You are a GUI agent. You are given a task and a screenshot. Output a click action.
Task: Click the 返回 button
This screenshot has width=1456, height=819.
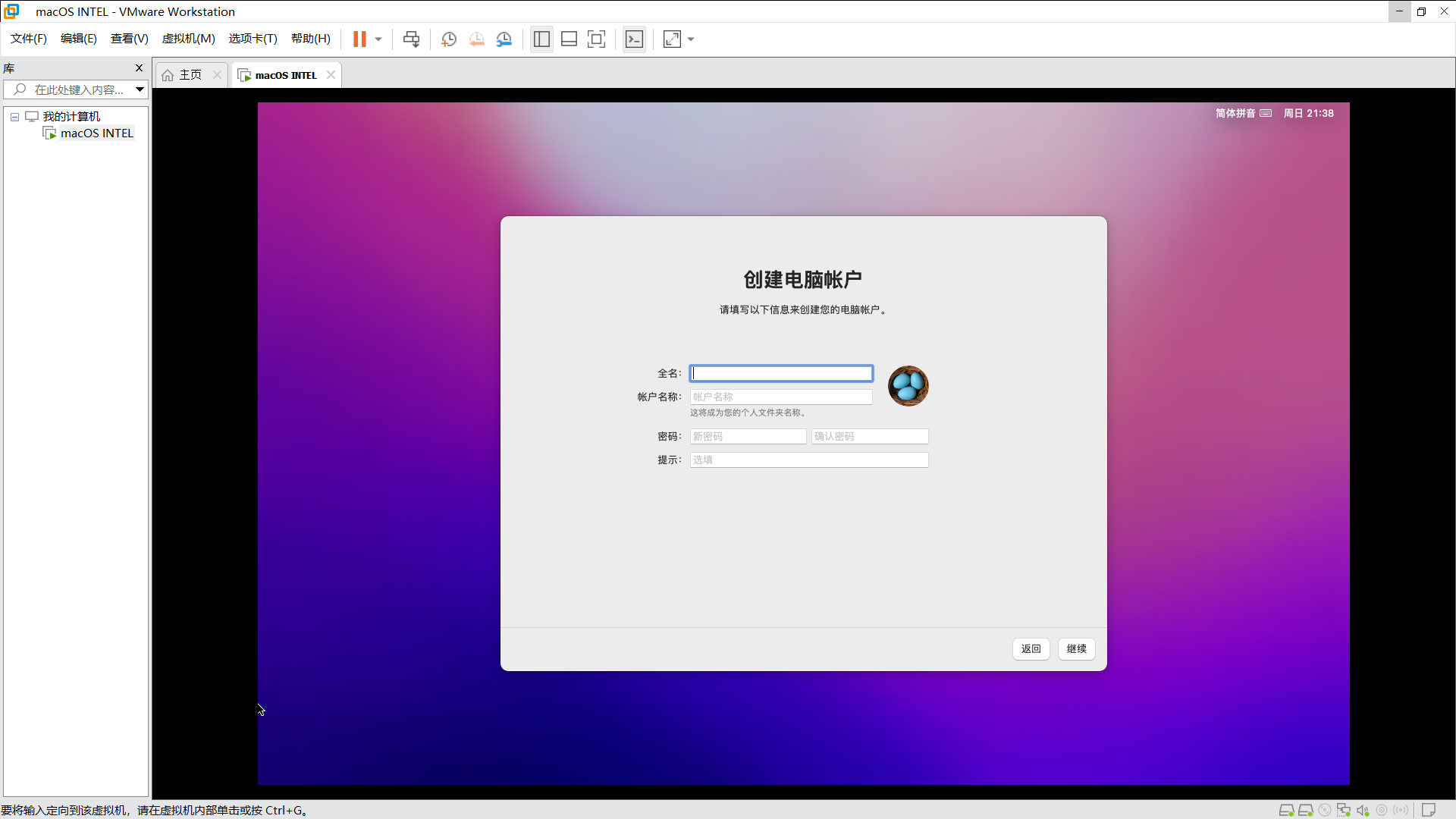click(1031, 648)
